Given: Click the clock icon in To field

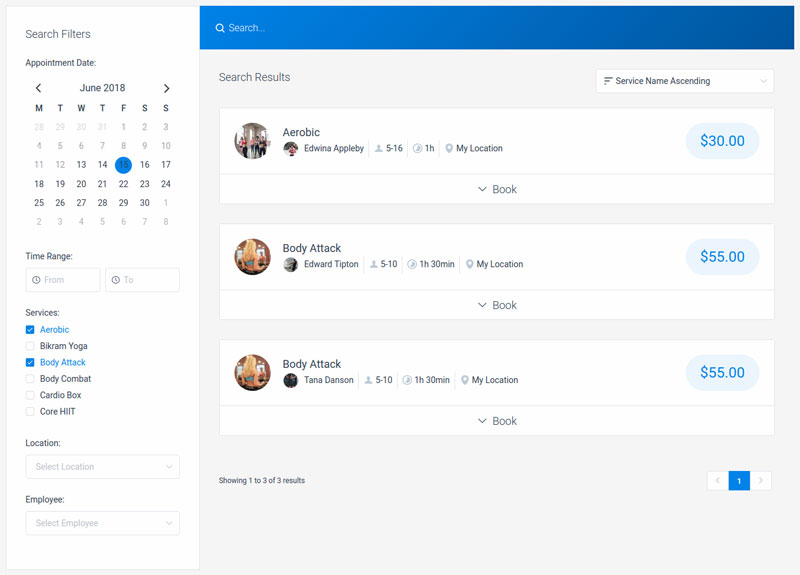Looking at the screenshot, I should pos(116,280).
